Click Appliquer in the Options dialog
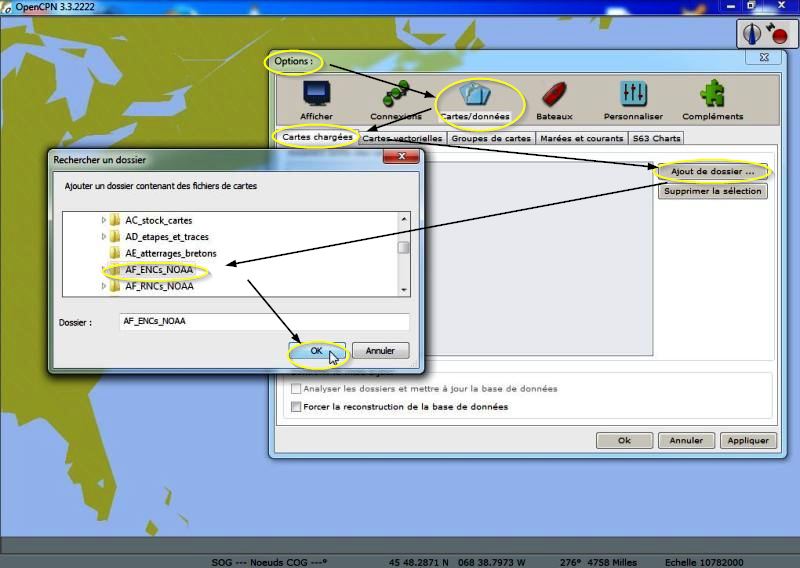The image size is (800, 568). click(x=748, y=440)
